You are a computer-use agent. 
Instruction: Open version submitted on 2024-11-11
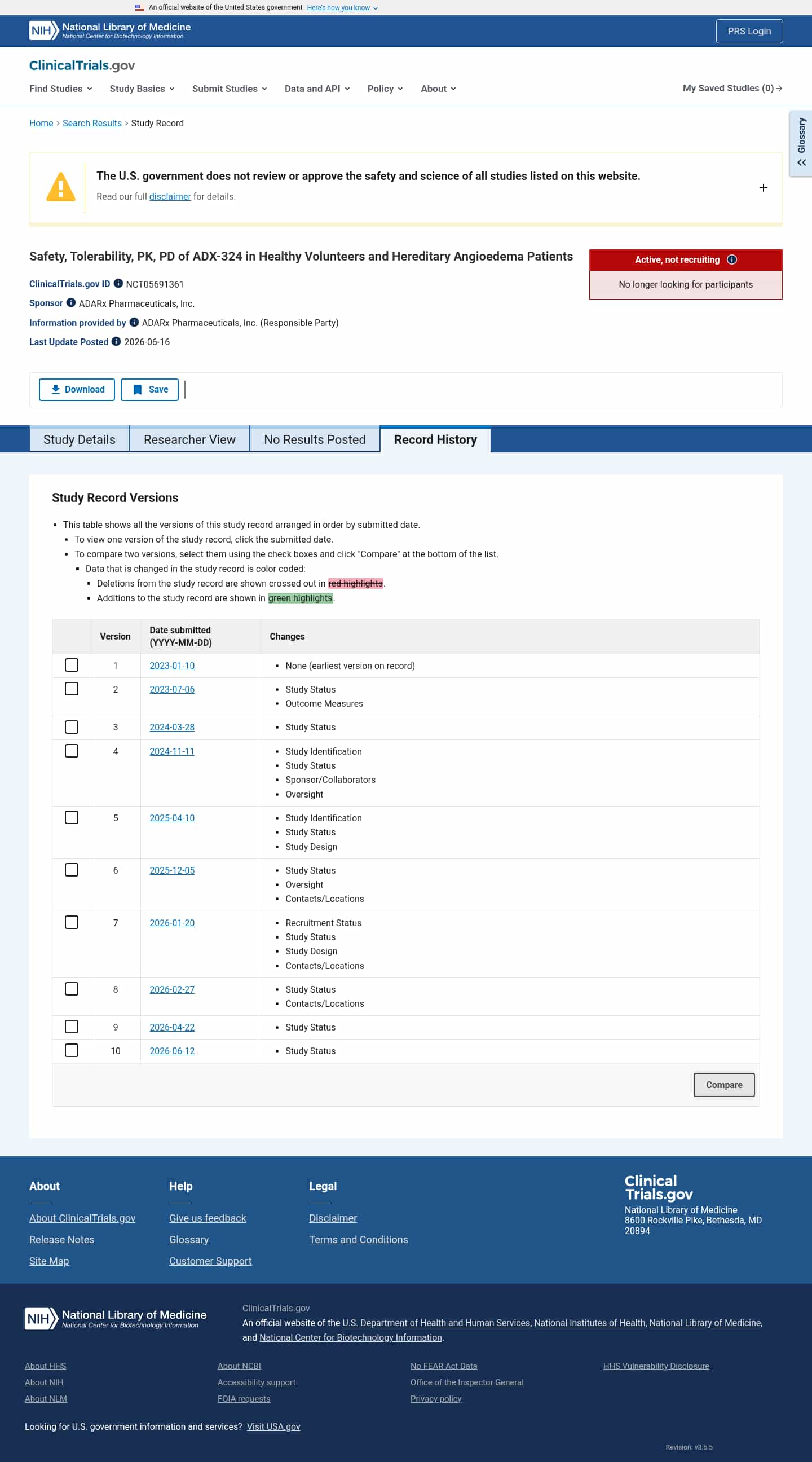(172, 751)
